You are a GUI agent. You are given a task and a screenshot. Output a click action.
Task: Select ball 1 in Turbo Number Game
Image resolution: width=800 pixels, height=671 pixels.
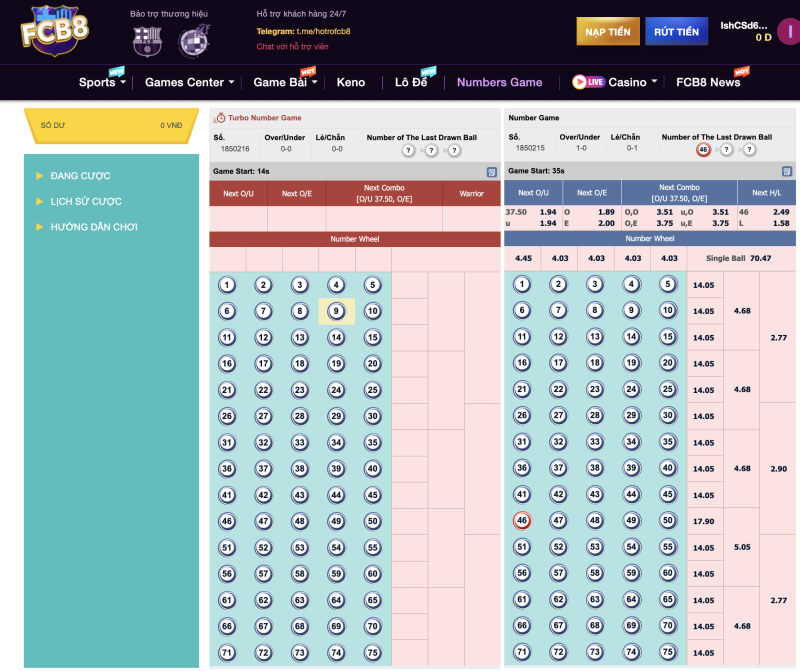pos(227,285)
